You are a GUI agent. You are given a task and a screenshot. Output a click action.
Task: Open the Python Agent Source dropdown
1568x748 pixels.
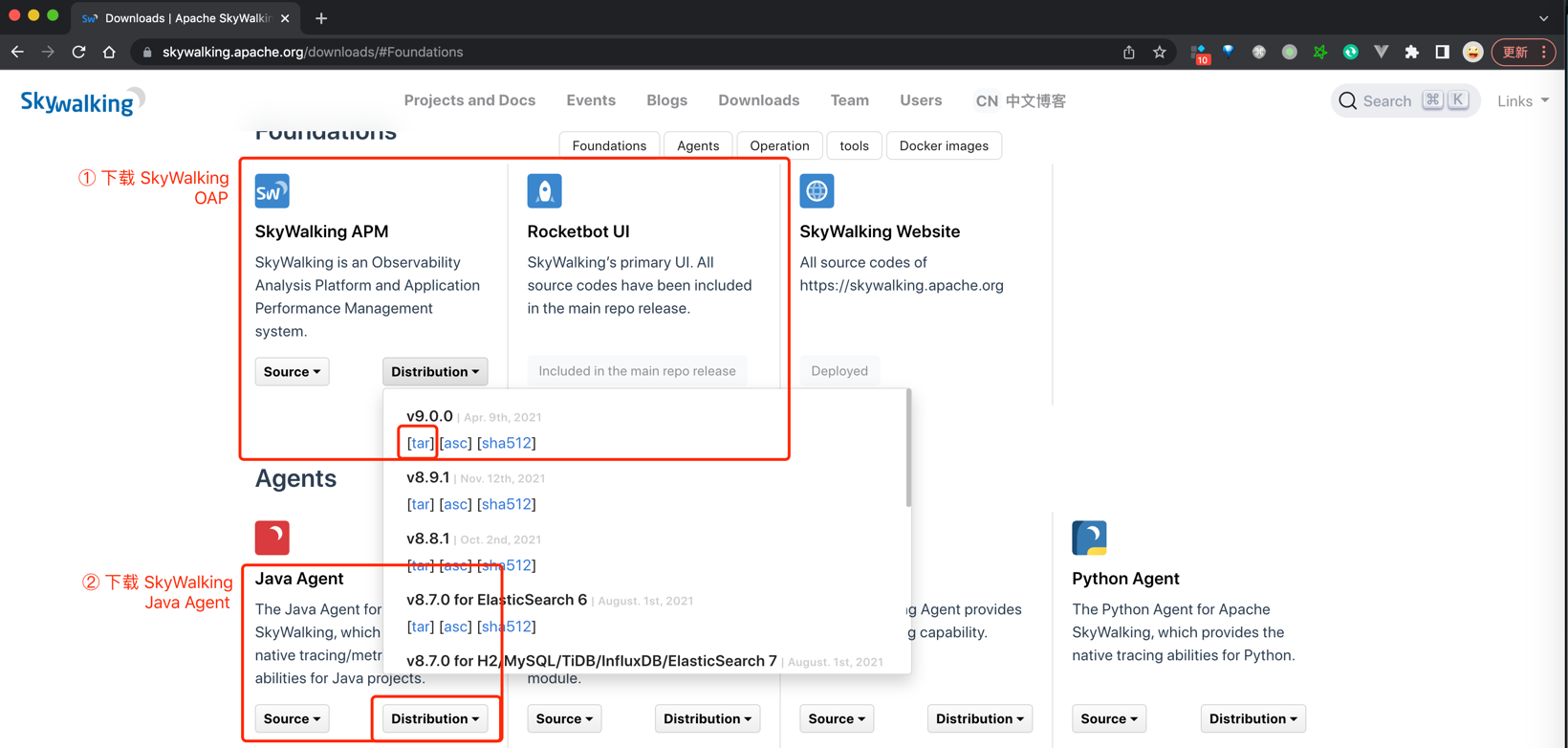point(1109,718)
